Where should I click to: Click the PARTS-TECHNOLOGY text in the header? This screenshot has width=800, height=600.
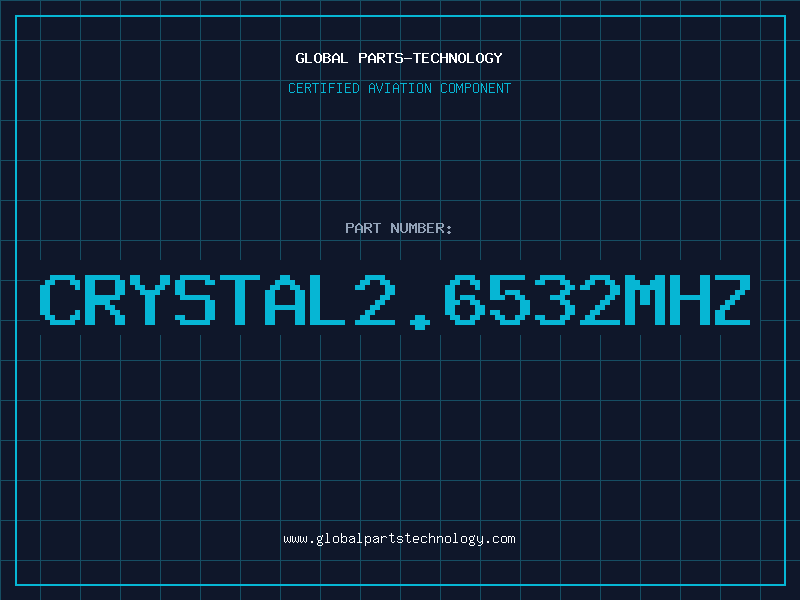(430, 58)
